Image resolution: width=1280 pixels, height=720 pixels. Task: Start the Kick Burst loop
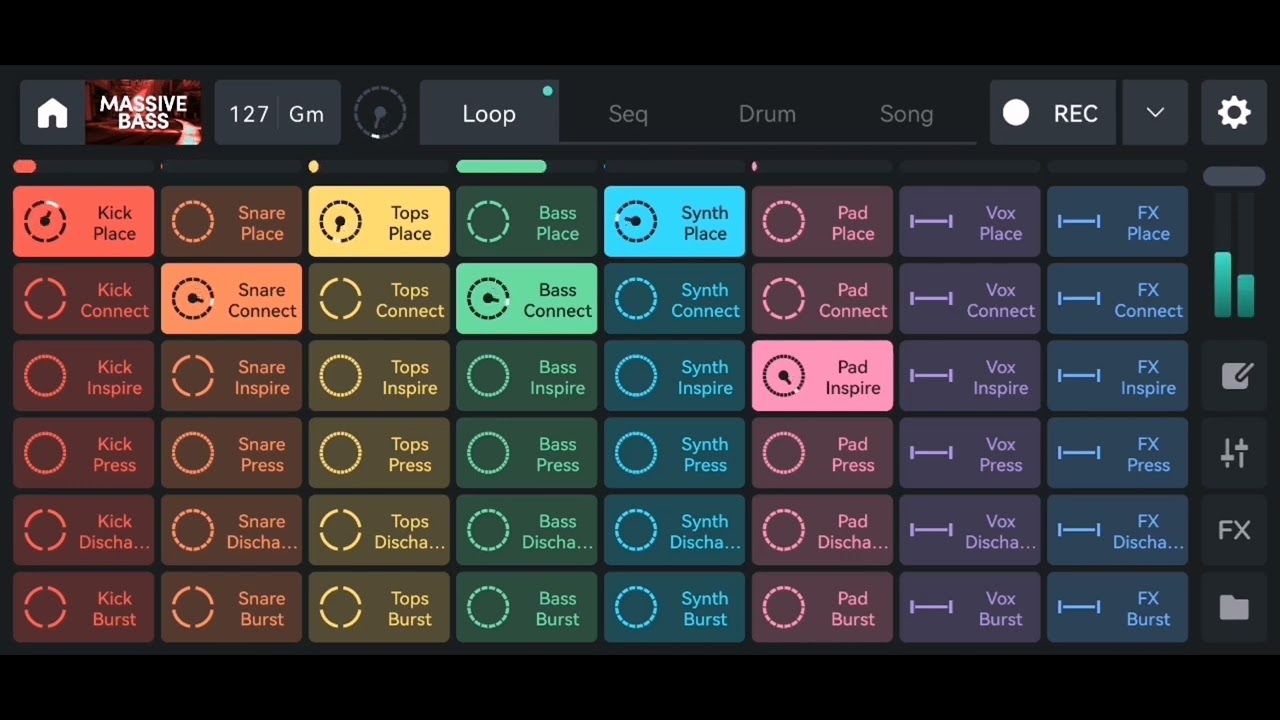point(84,607)
